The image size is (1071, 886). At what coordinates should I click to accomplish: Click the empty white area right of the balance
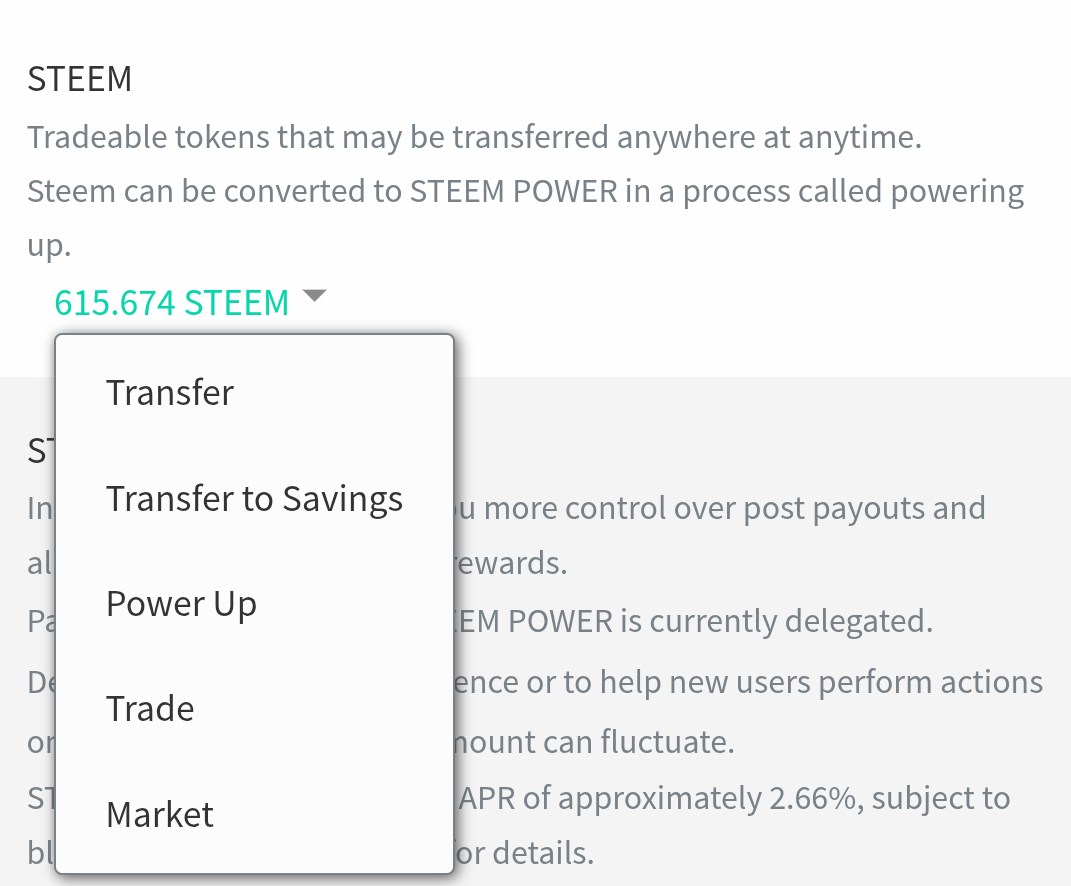pyautogui.click(x=700, y=300)
